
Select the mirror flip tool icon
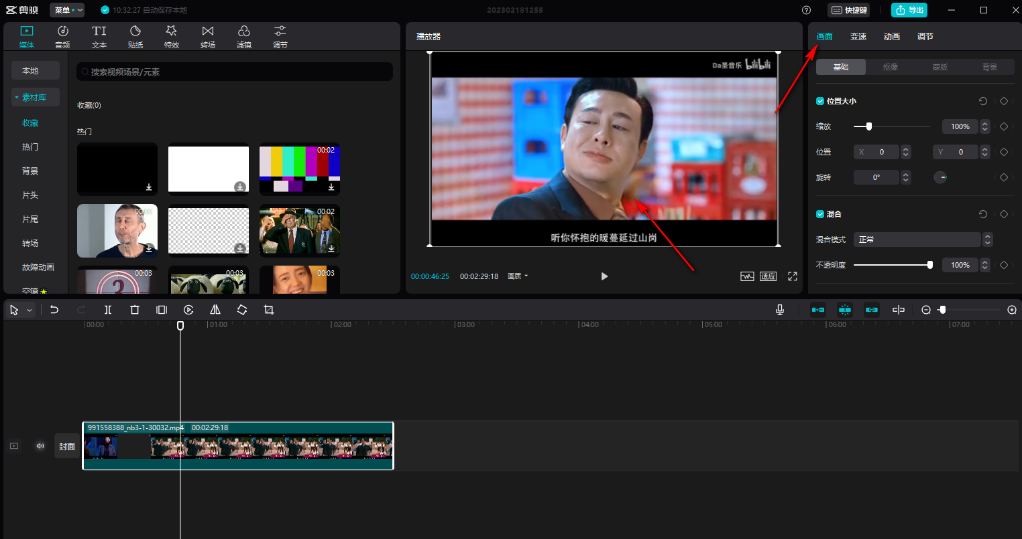tap(215, 310)
